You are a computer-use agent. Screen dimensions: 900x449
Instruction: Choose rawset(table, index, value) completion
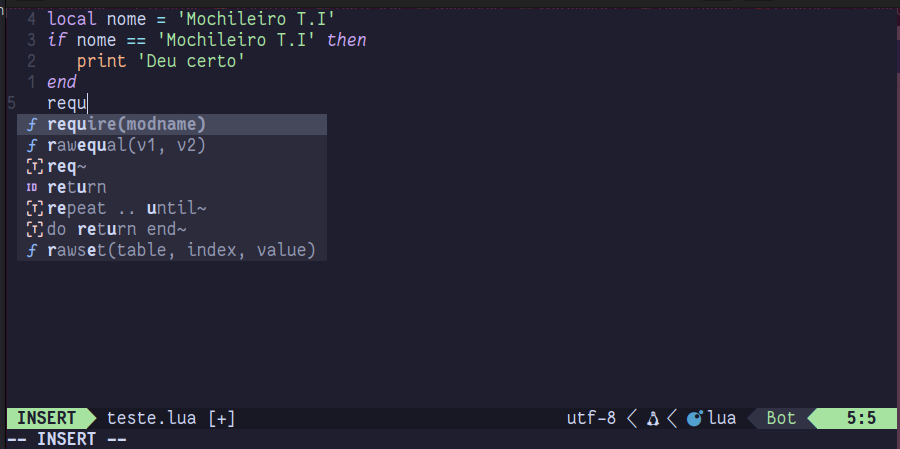click(180, 250)
